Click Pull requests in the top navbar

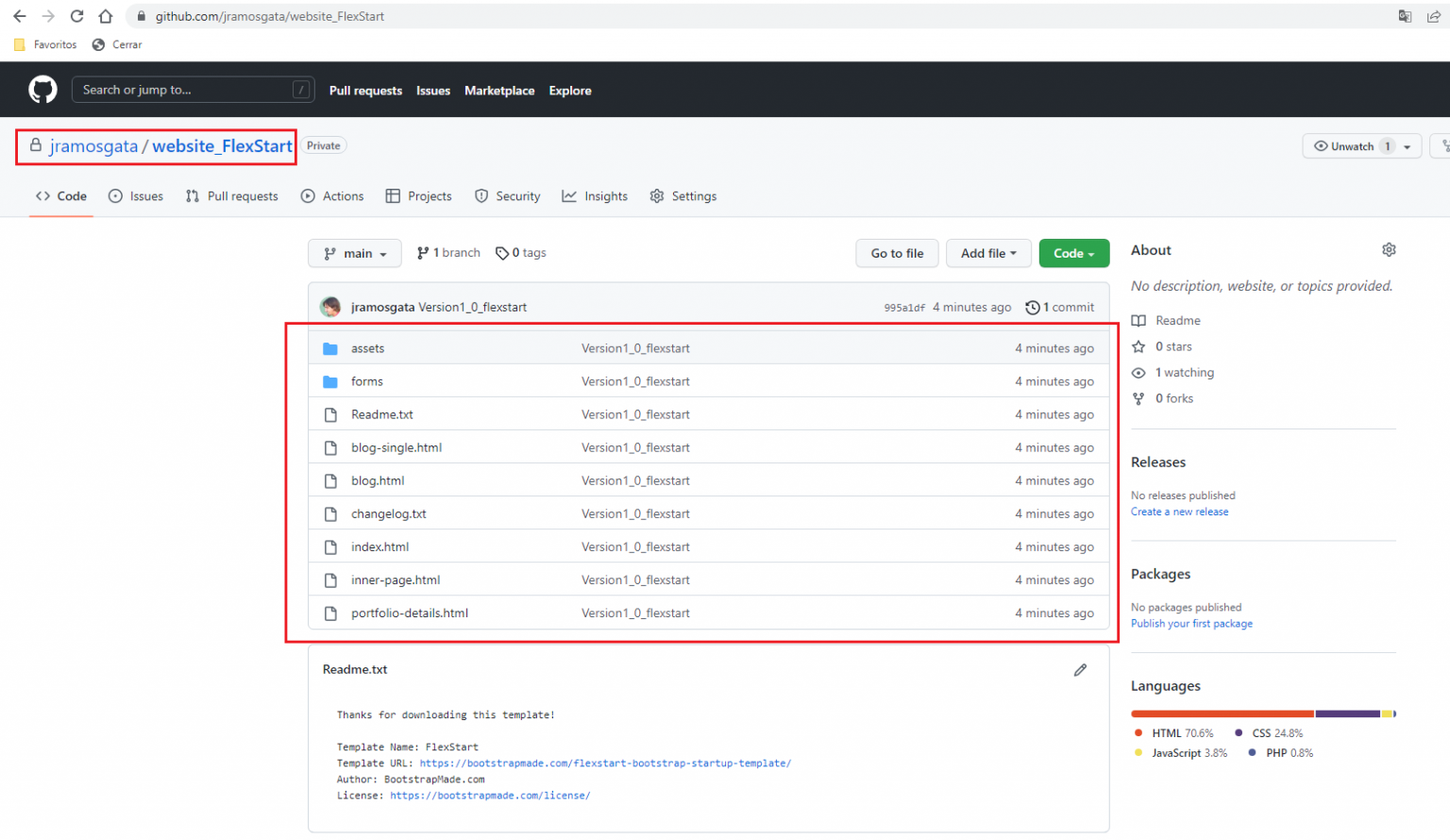pos(365,91)
